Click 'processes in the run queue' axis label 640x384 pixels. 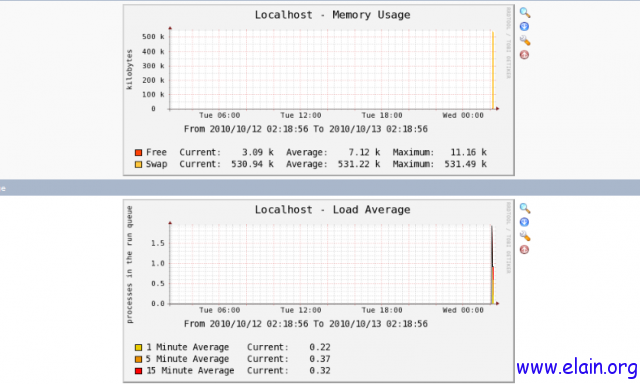pos(129,264)
